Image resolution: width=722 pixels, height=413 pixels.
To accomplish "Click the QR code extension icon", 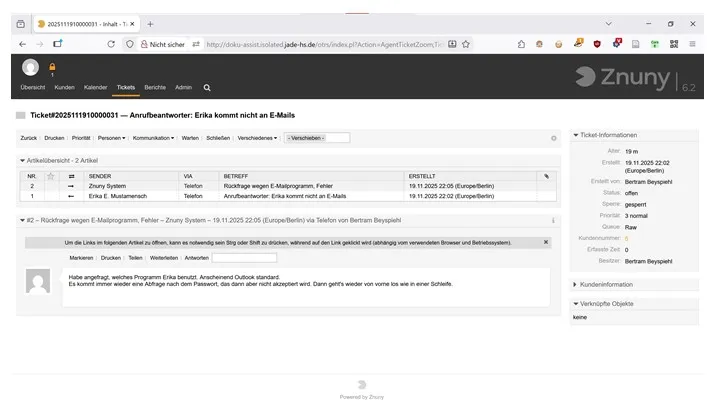I will (672, 44).
